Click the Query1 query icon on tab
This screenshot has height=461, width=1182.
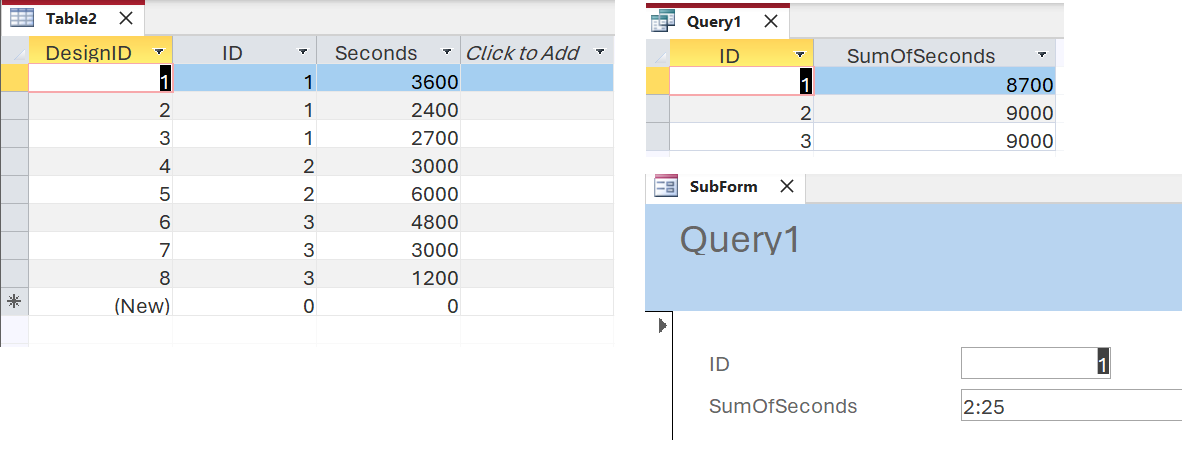click(663, 22)
